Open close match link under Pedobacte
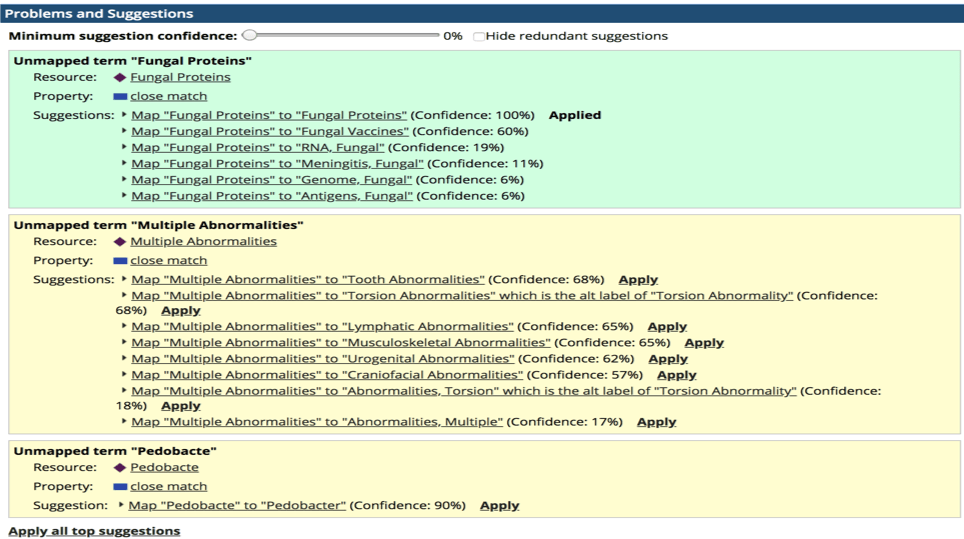Image resolution: width=964 pixels, height=539 pixels. (x=168, y=487)
